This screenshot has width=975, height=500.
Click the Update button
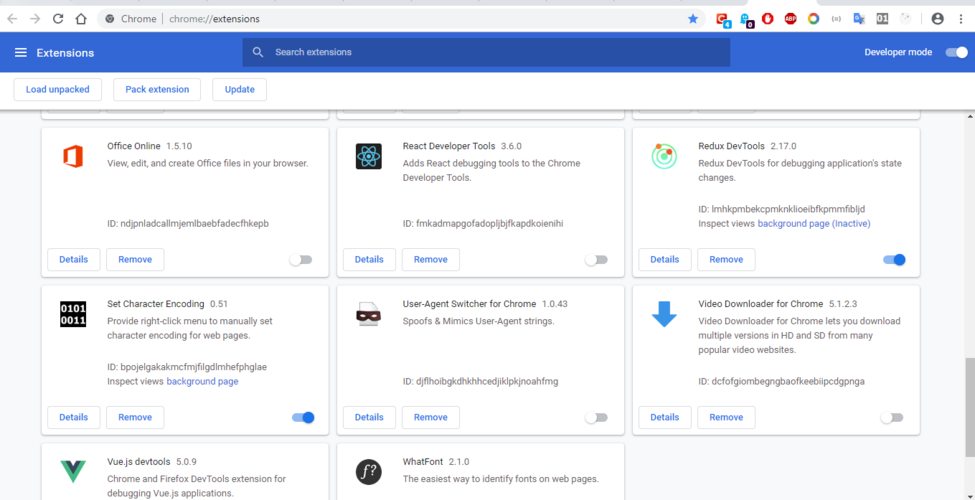coord(239,90)
